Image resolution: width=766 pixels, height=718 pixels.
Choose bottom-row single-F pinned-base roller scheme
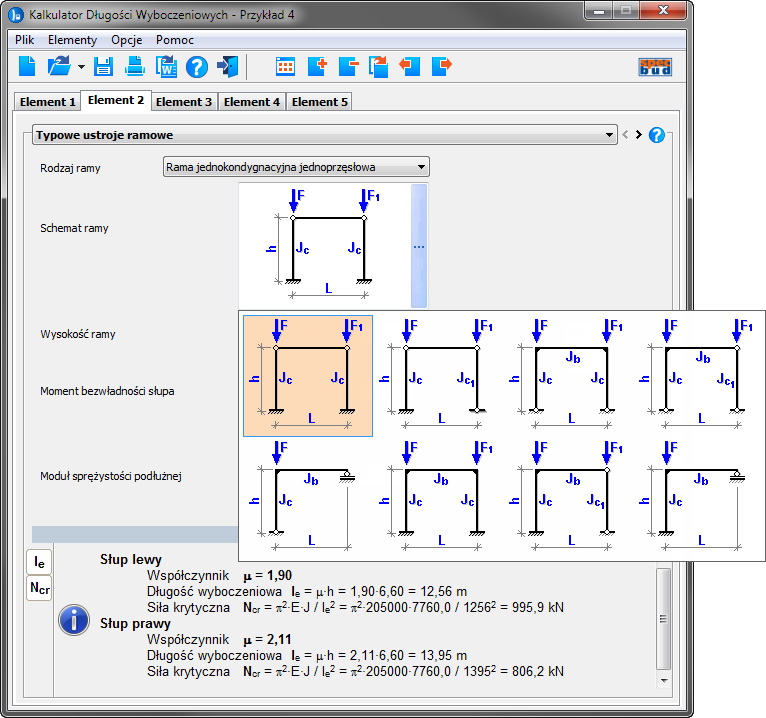coord(308,497)
